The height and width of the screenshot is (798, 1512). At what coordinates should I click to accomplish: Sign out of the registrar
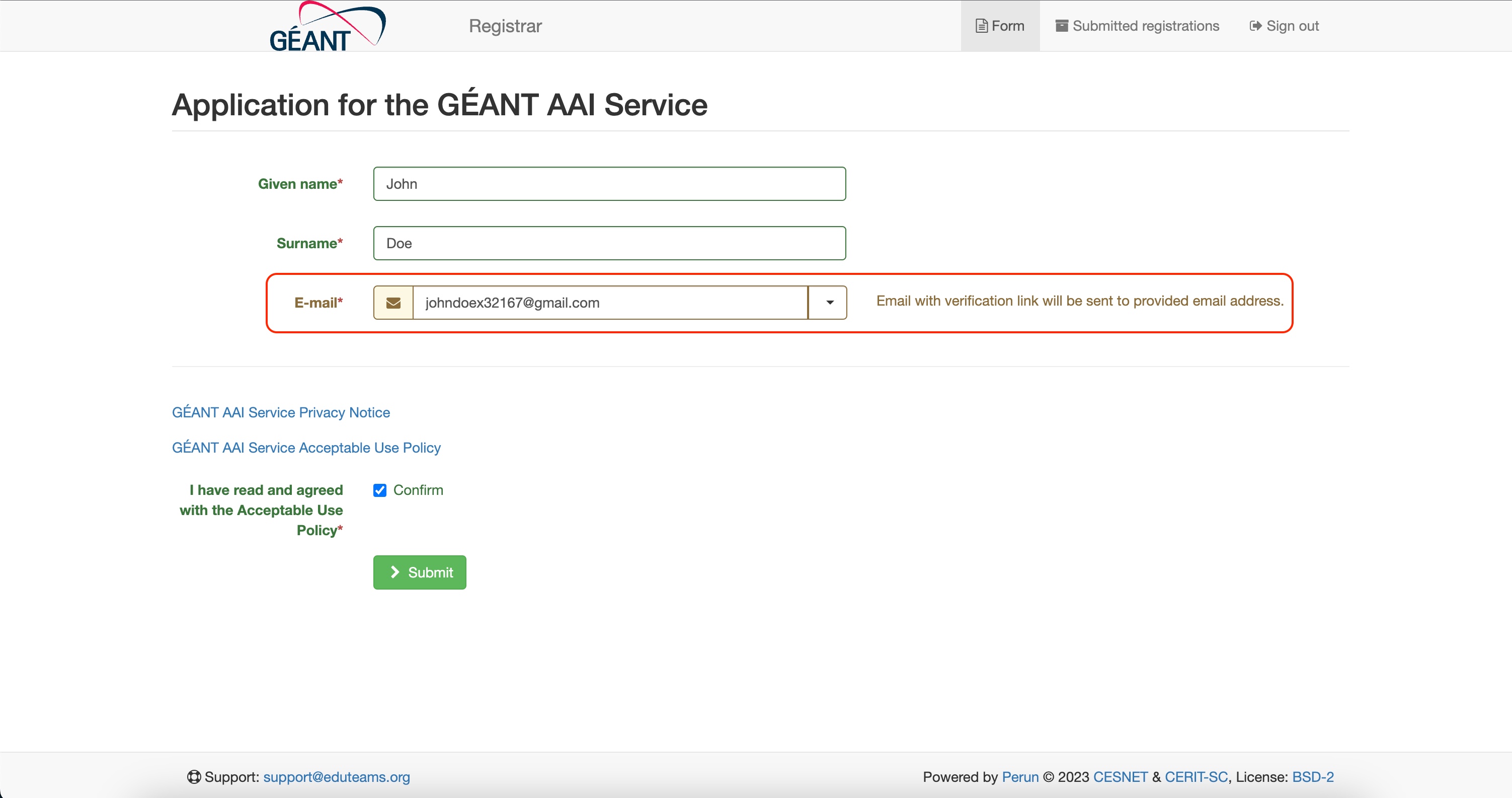point(1284,26)
